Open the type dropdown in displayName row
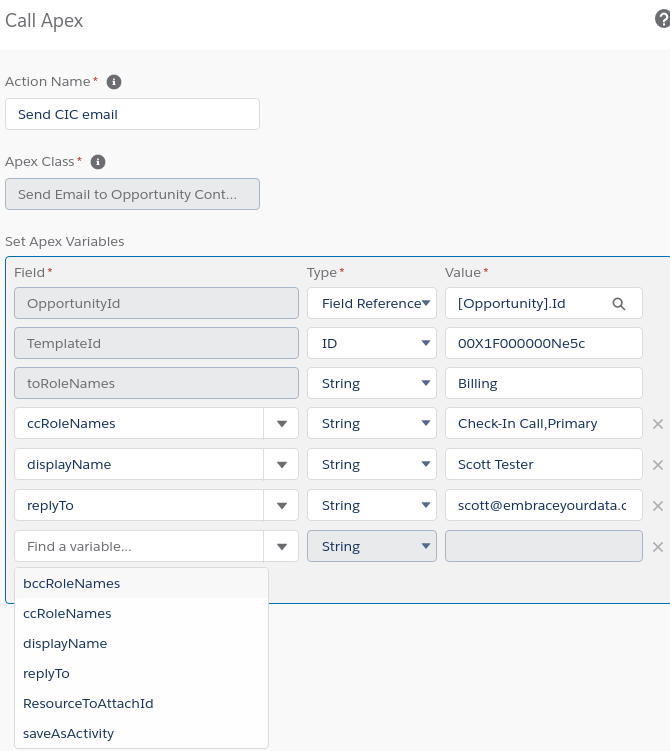The image size is (670, 751). tap(372, 464)
